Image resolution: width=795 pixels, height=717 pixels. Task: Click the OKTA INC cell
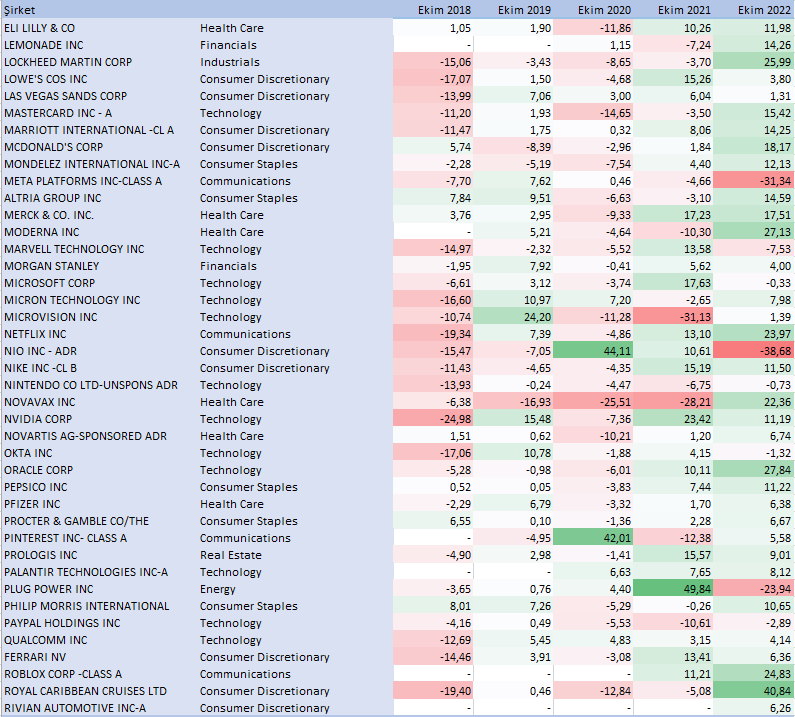[x=28, y=453]
